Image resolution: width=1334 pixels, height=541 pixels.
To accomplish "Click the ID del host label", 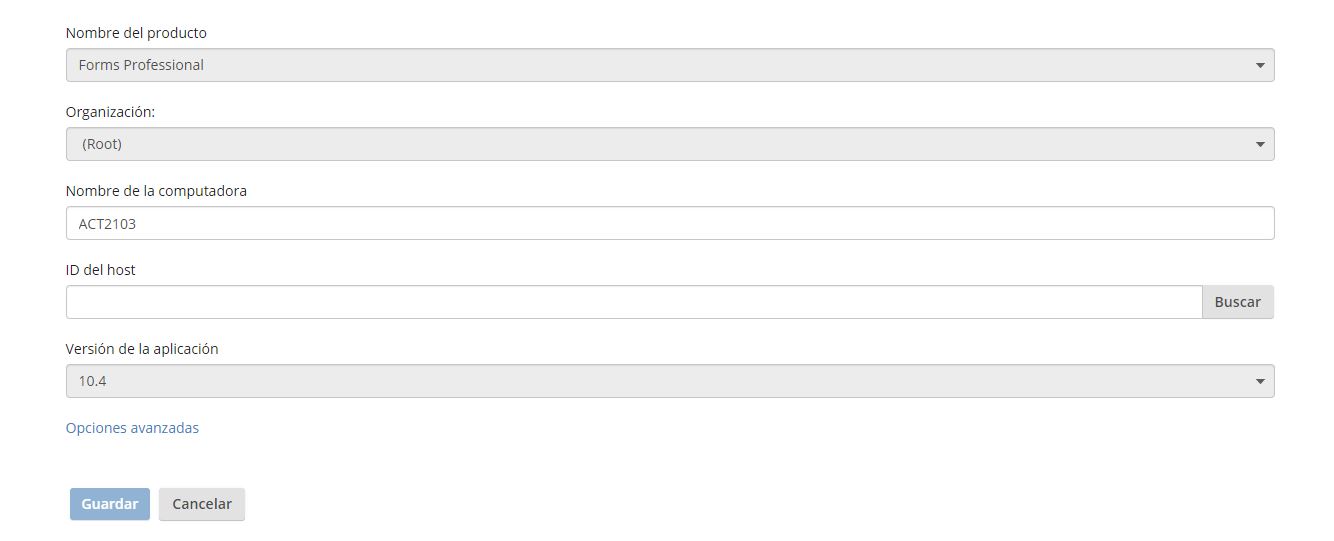I will [100, 270].
